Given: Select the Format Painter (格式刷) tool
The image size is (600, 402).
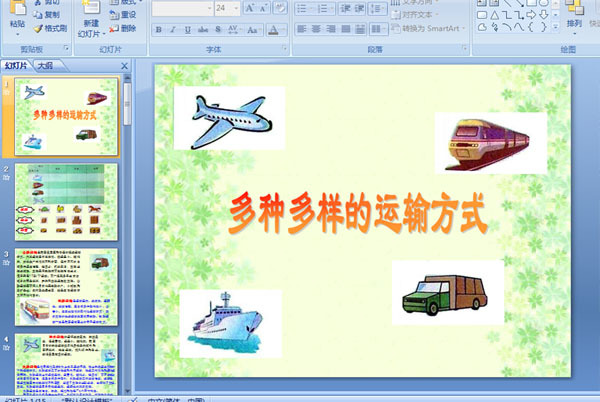Looking at the screenshot, I should [54, 29].
